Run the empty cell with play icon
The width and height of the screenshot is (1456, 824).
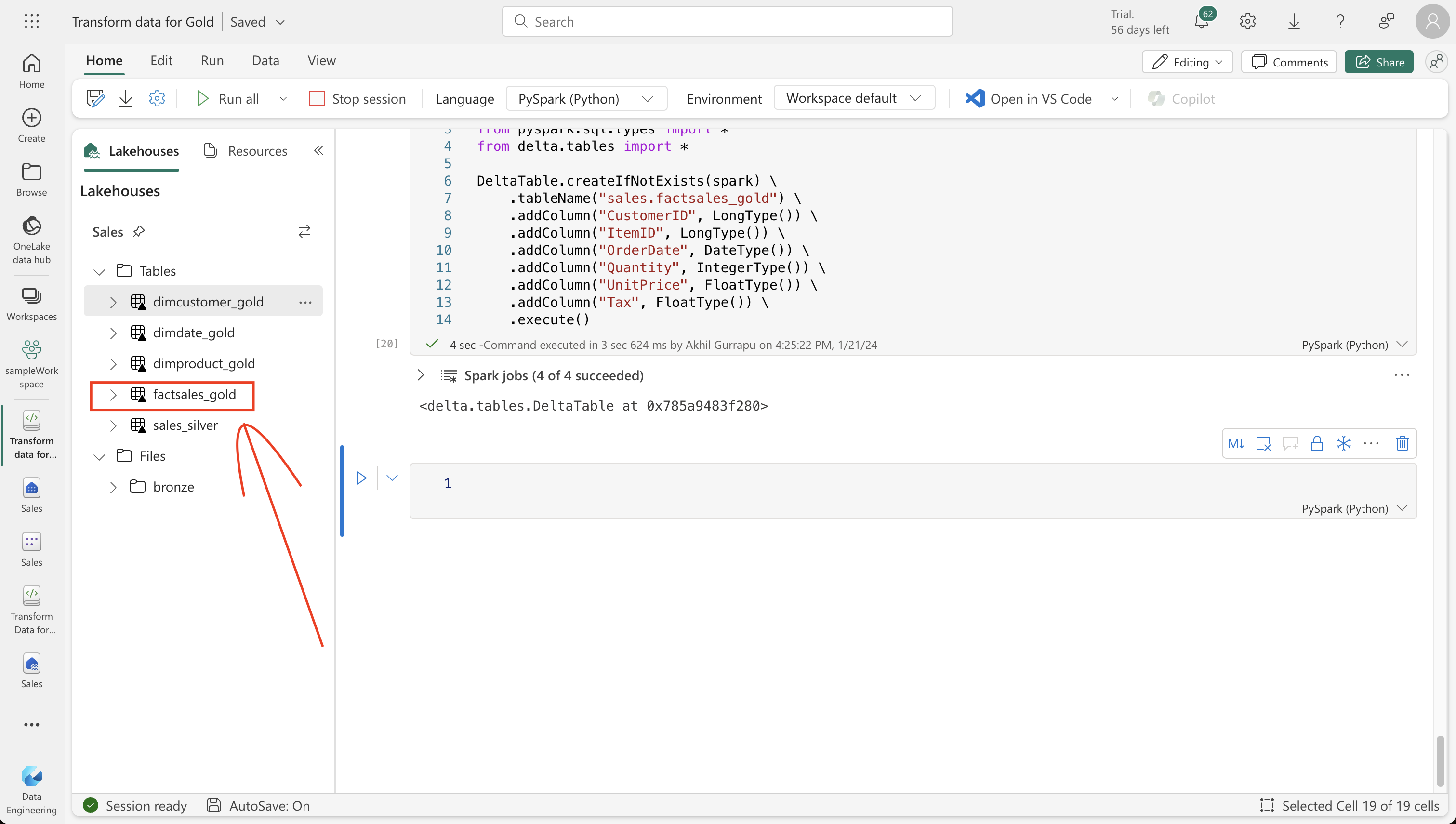[x=361, y=478]
